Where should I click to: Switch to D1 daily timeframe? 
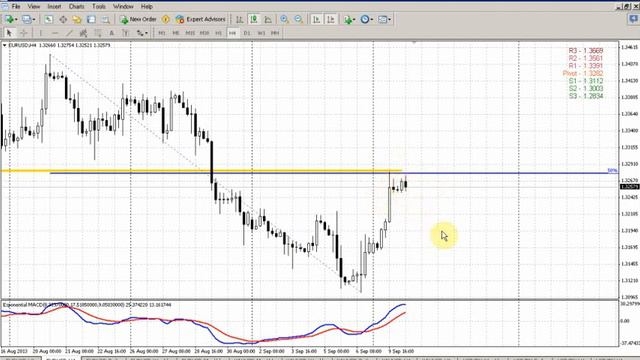[x=247, y=33]
